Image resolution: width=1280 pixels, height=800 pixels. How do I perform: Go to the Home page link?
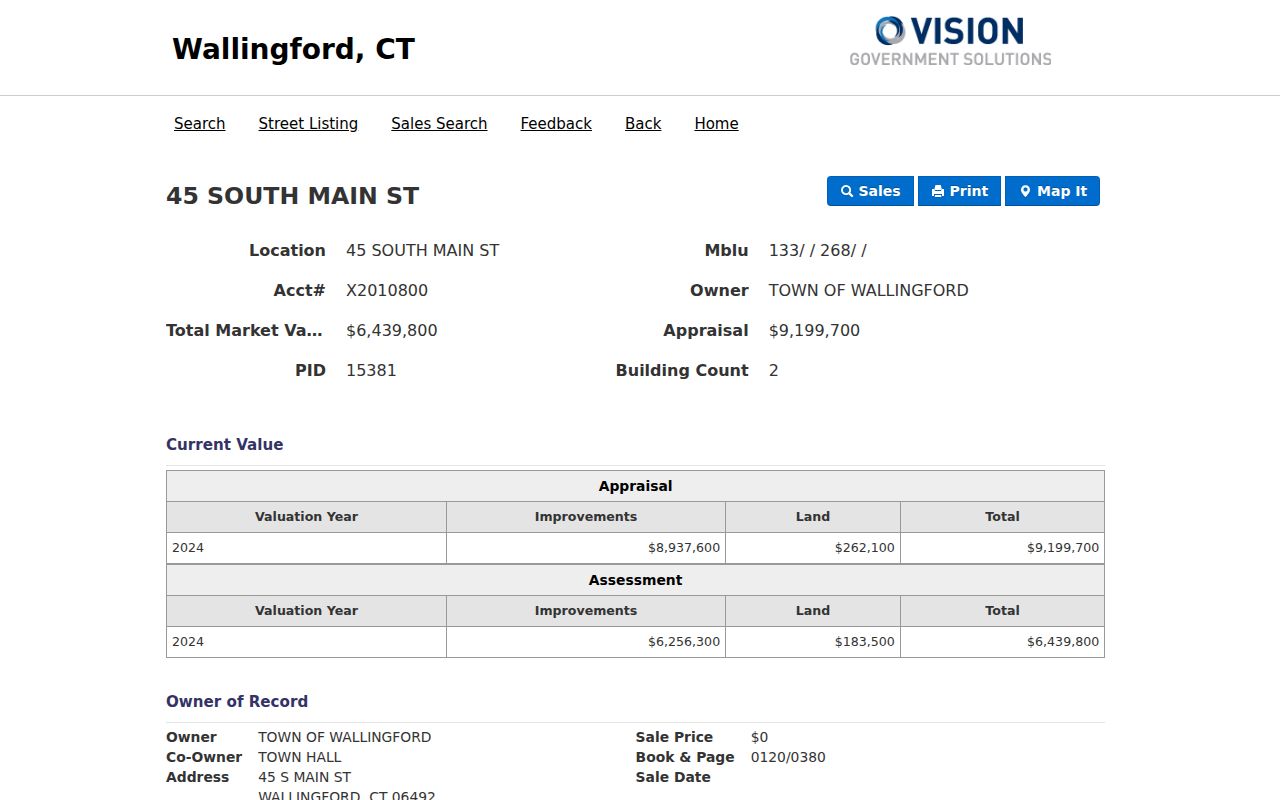tap(716, 123)
